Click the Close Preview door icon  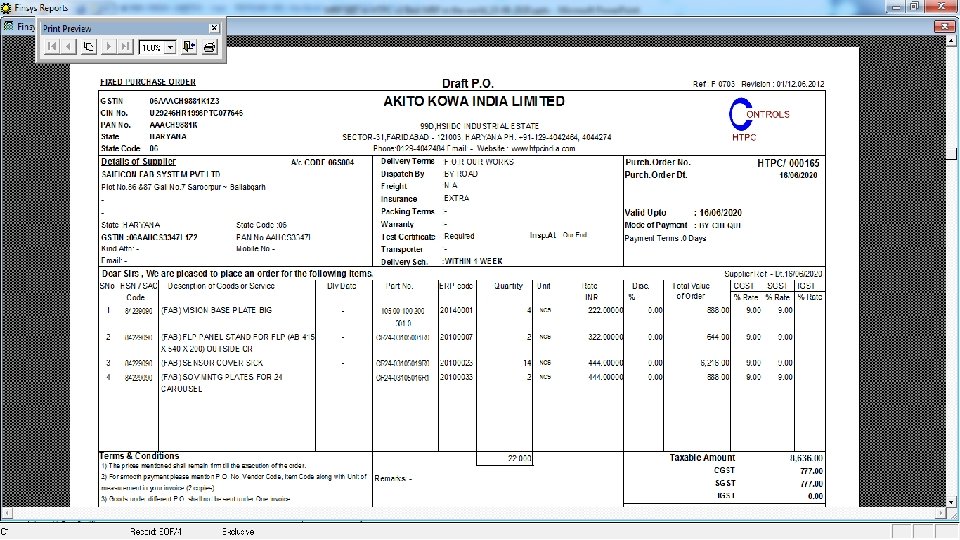pos(189,47)
